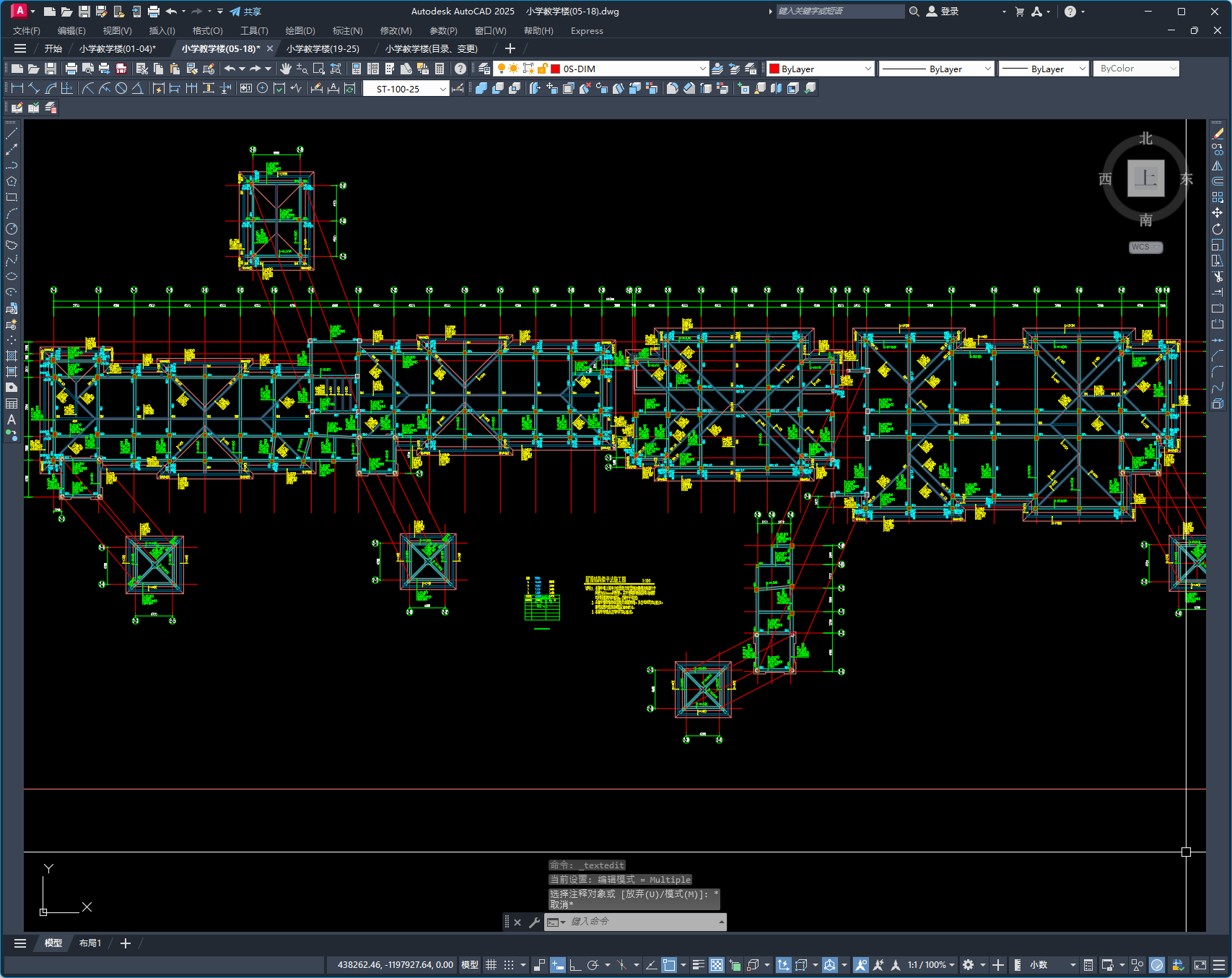
Task: Select the Angular dimension tool
Action: coord(137,88)
